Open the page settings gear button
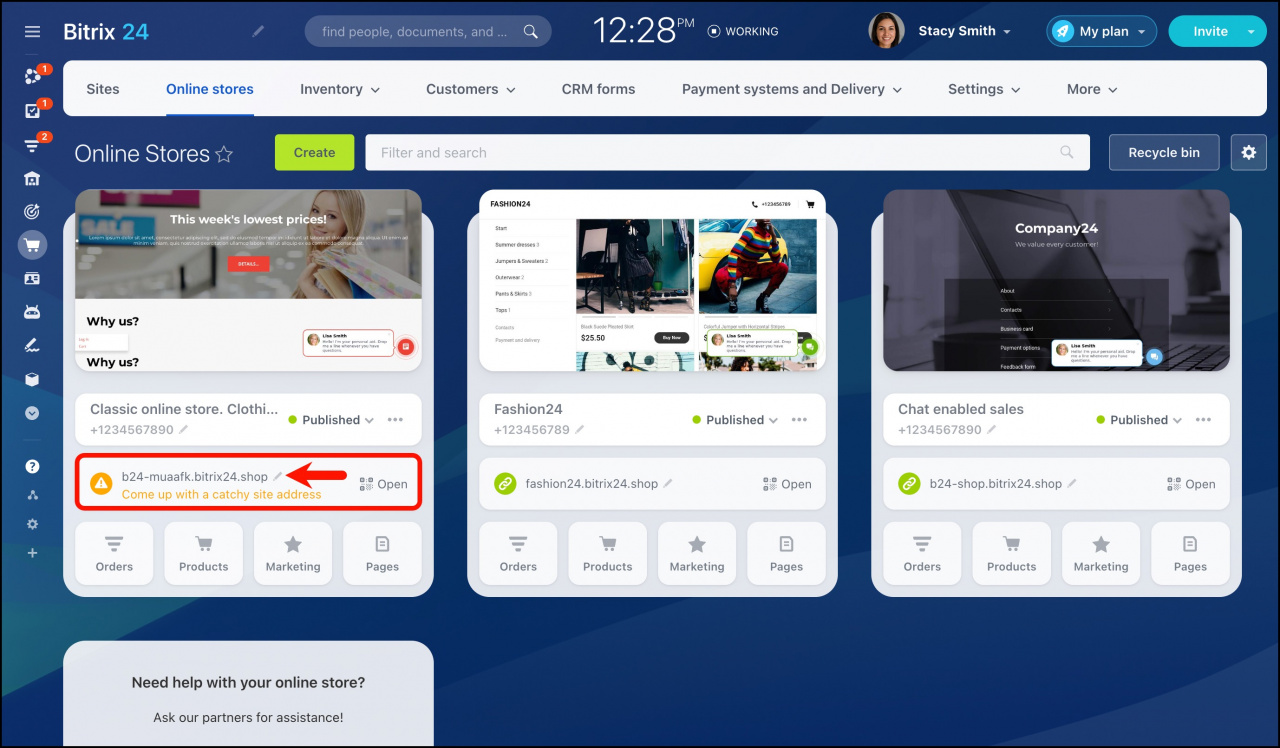This screenshot has height=748, width=1280. pyautogui.click(x=1248, y=152)
